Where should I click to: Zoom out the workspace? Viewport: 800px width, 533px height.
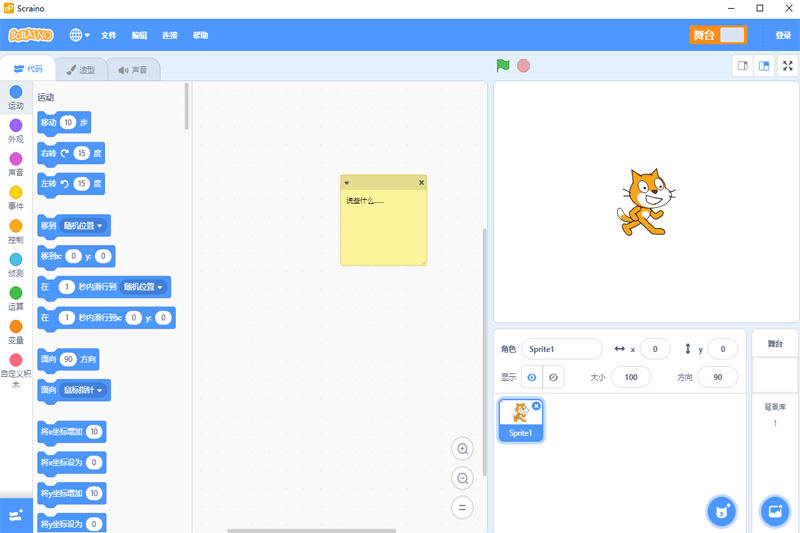tap(462, 478)
